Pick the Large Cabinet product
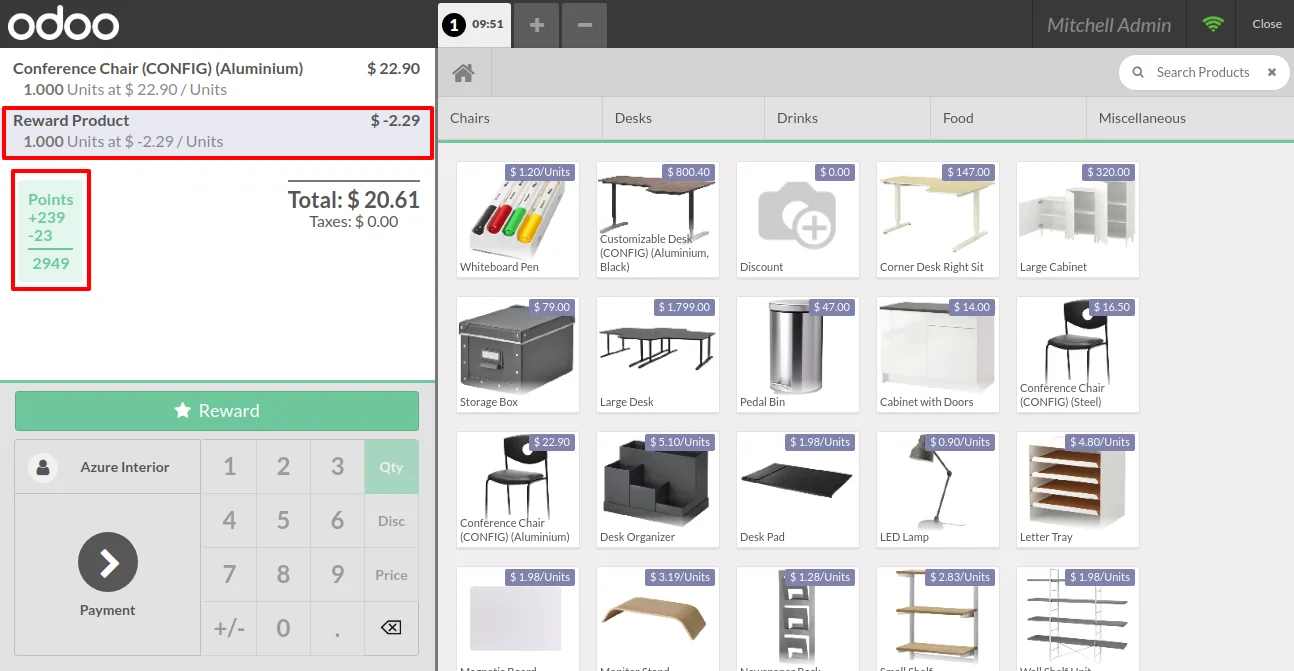Image resolution: width=1294 pixels, height=671 pixels. click(x=1078, y=220)
